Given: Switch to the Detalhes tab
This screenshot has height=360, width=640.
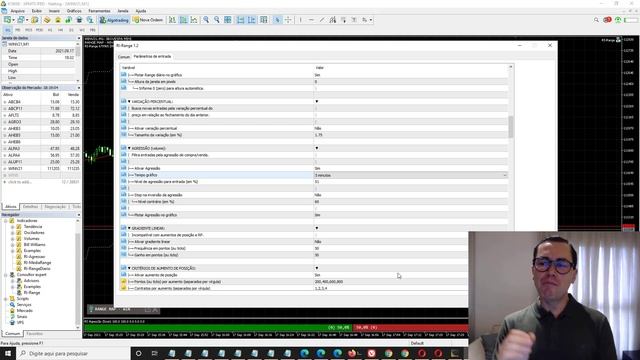Looking at the screenshot, I should [x=30, y=207].
